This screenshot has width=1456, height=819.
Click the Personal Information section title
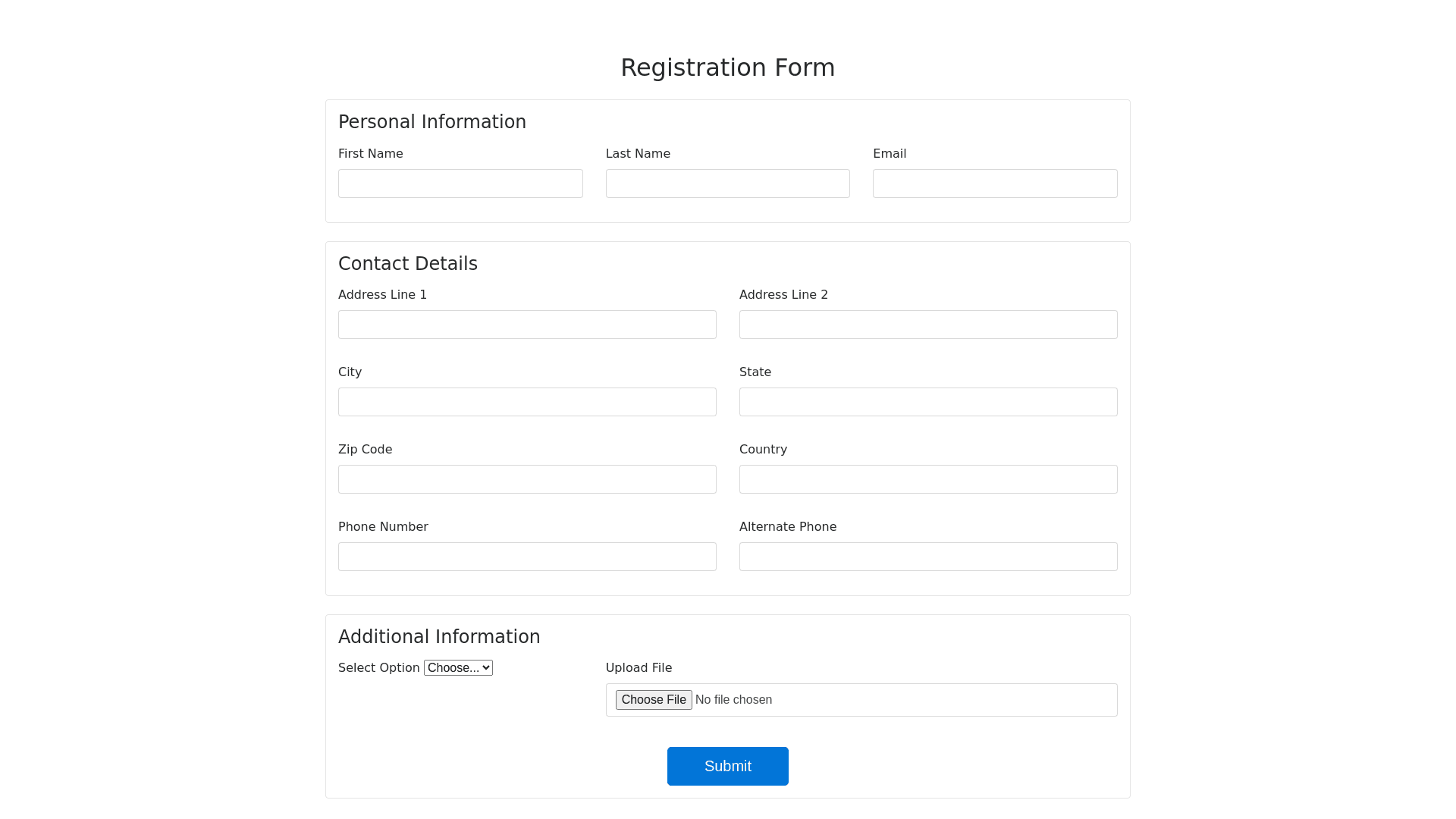pos(431,122)
